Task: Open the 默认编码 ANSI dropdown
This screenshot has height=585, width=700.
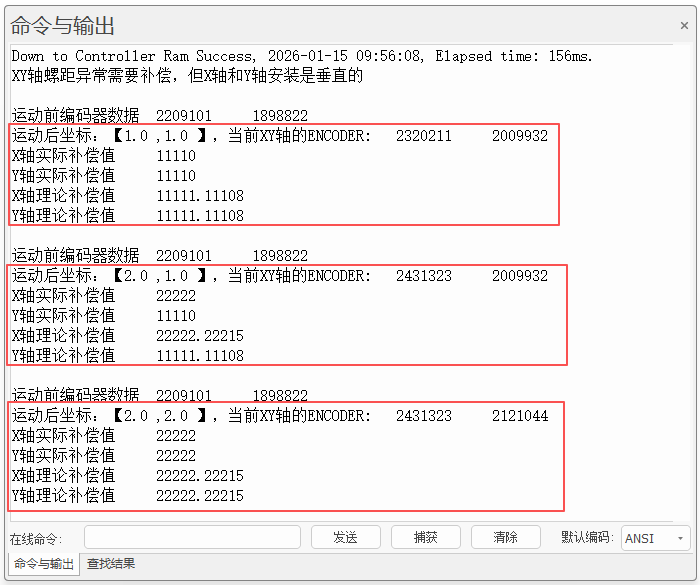Action: coord(655,538)
